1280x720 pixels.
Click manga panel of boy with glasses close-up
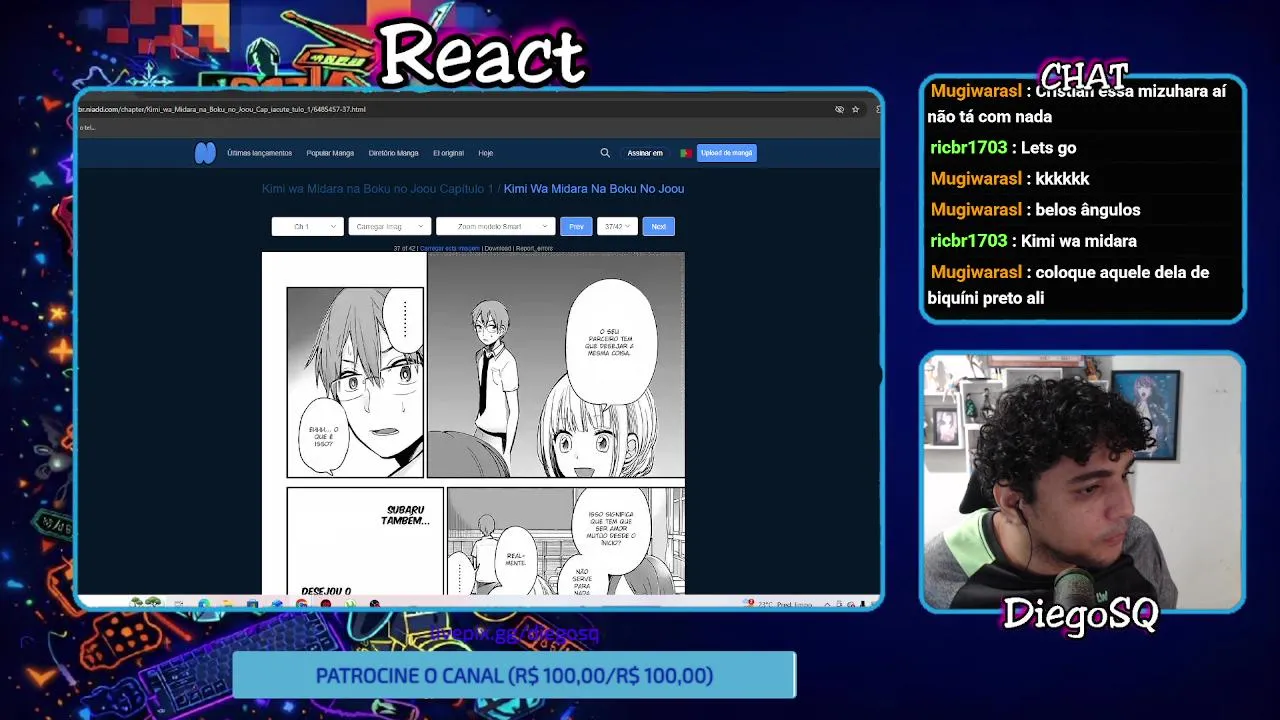click(355, 382)
